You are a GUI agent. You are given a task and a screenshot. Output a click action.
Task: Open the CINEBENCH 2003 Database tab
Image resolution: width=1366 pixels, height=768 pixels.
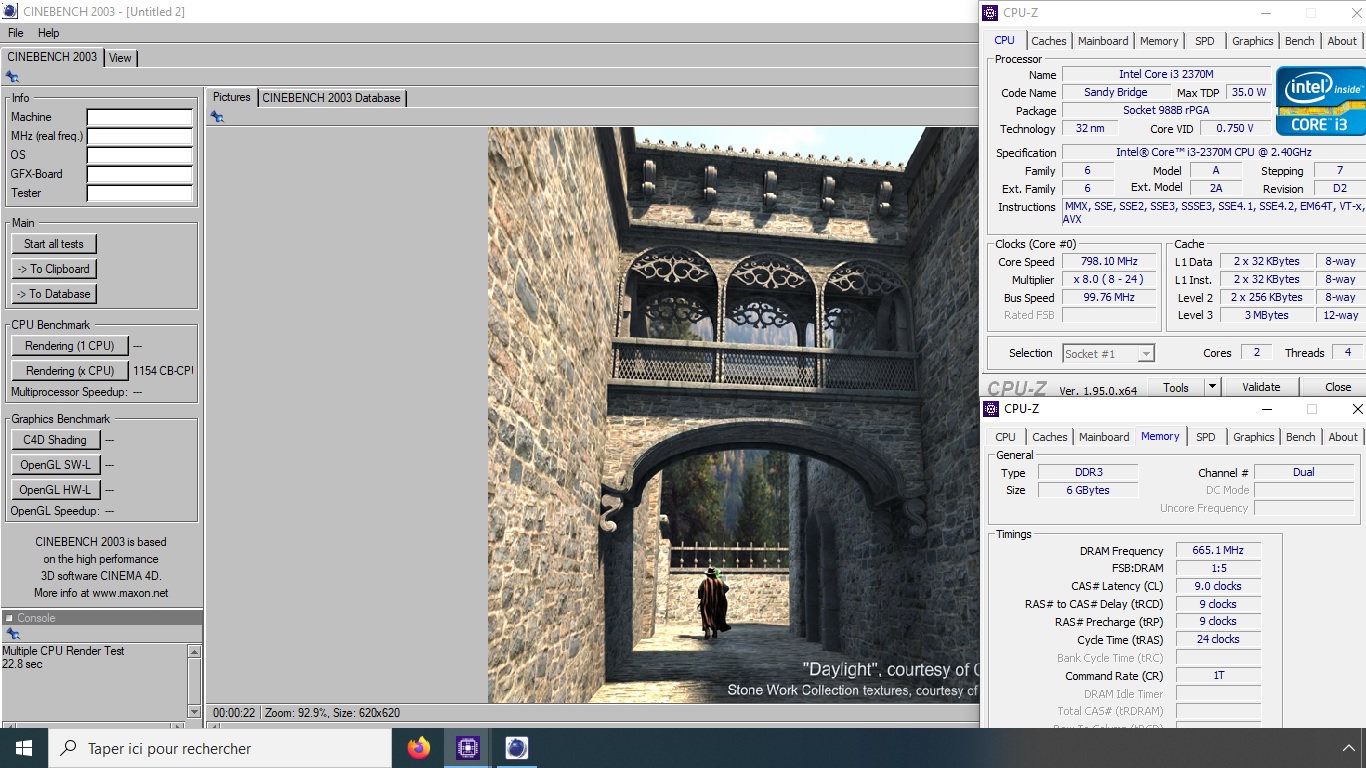point(332,98)
